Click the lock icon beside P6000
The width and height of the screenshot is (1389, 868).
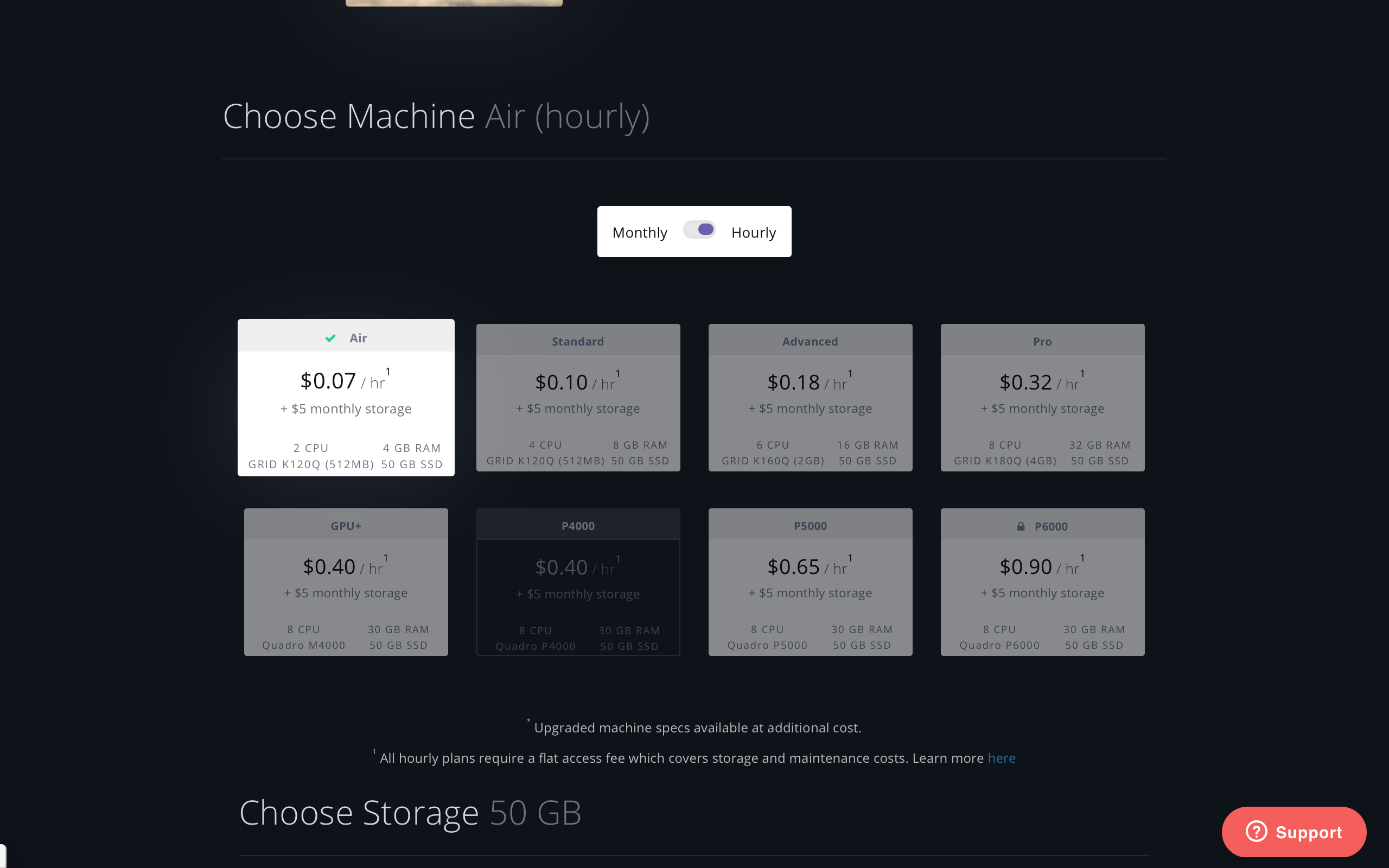pyautogui.click(x=1021, y=526)
